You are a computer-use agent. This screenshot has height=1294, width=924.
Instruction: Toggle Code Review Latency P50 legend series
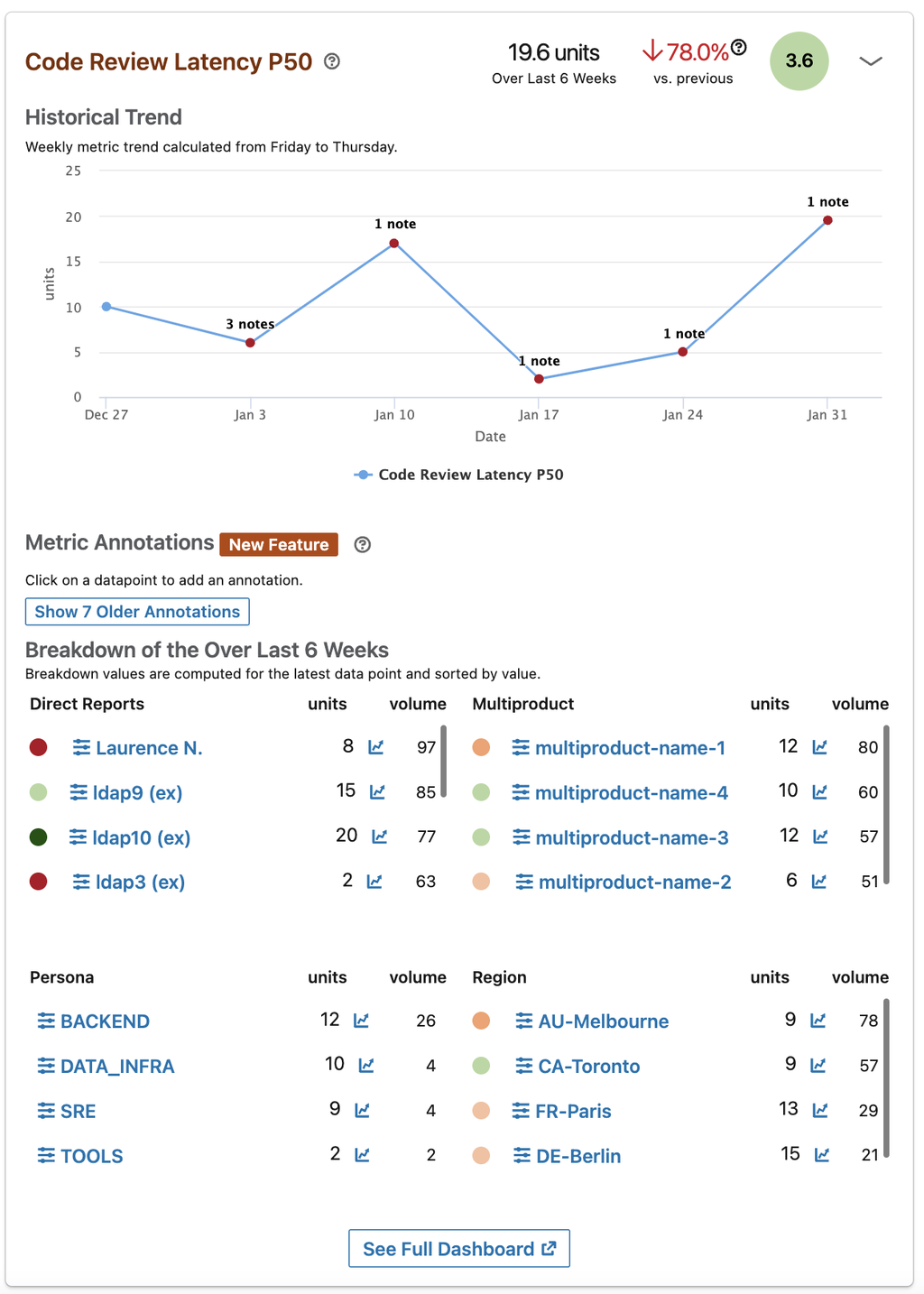pos(458,475)
